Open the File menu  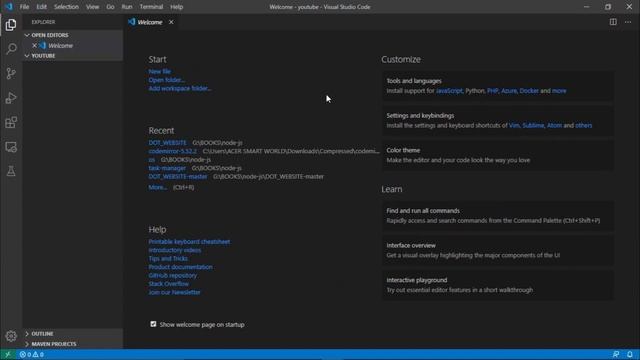[x=24, y=7]
